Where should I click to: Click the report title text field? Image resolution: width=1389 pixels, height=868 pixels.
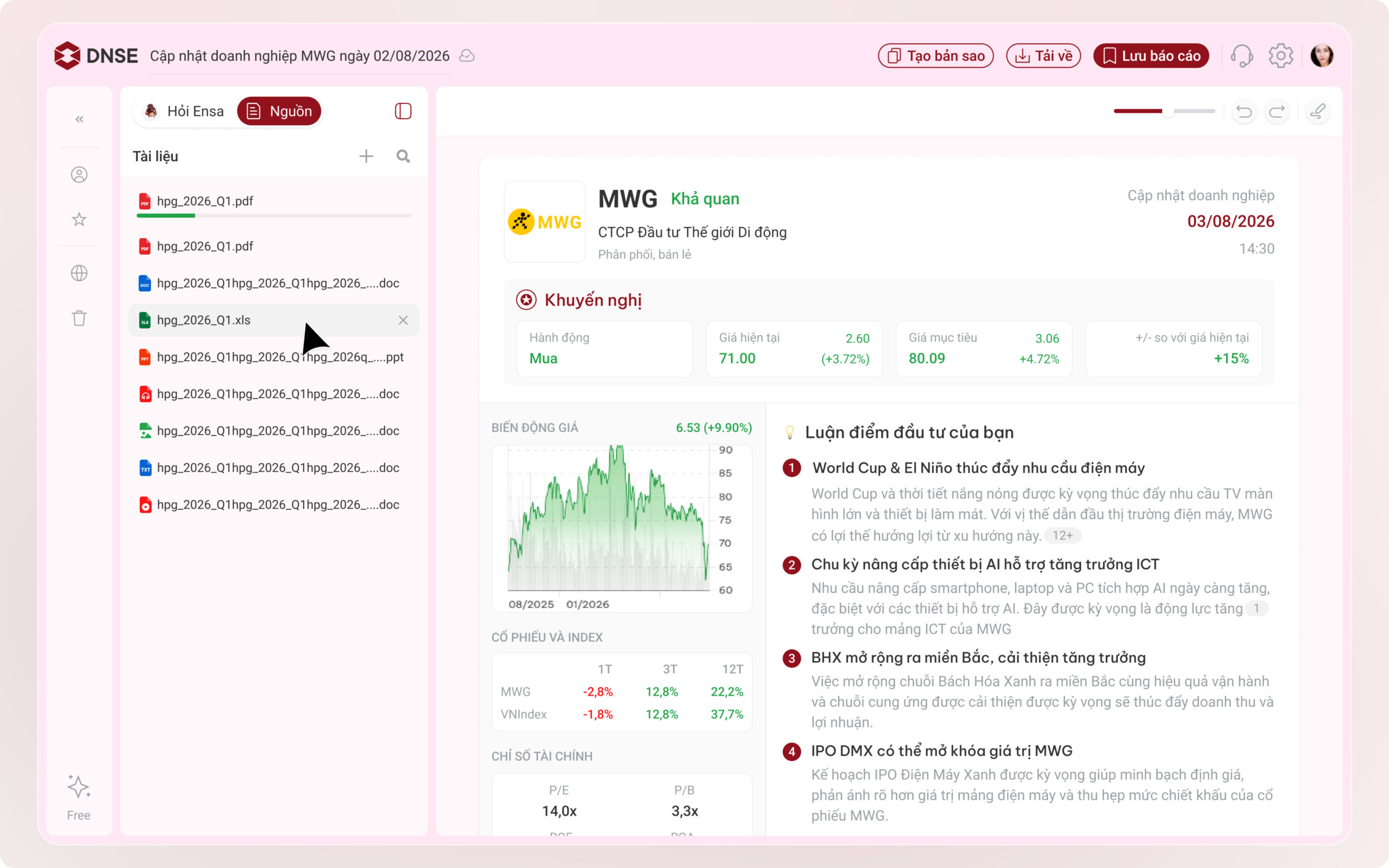(x=300, y=56)
